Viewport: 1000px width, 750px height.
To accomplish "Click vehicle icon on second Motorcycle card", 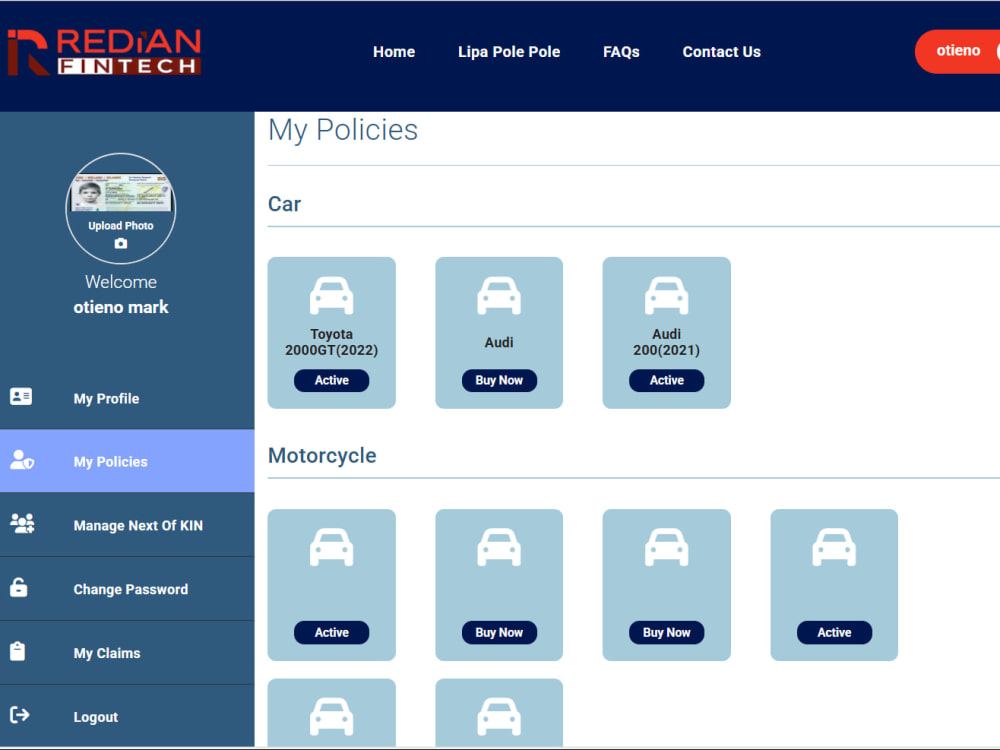I will tap(499, 547).
